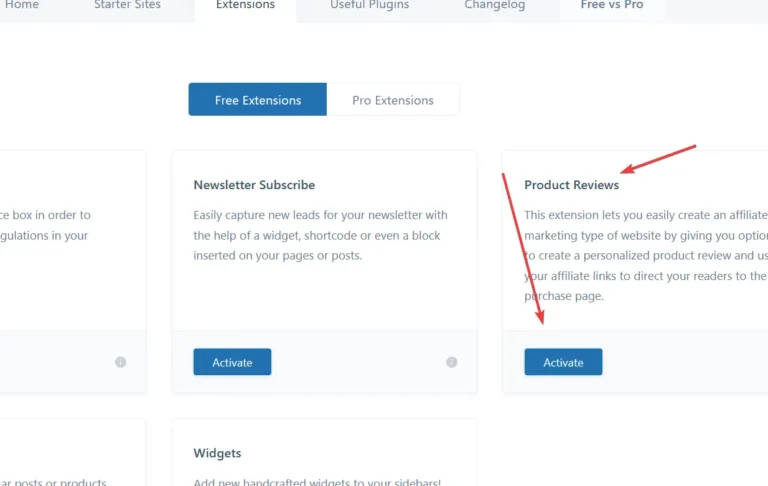Viewport: 768px width, 486px height.
Task: View the Changelog tab
Action: click(x=494, y=6)
